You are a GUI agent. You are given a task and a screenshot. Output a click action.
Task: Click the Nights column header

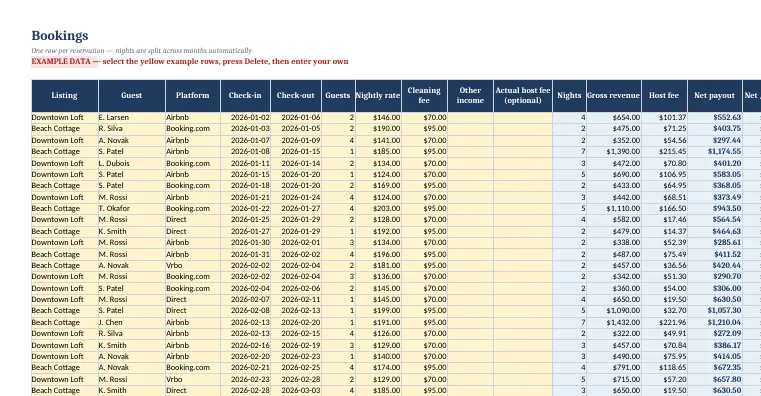coord(569,96)
